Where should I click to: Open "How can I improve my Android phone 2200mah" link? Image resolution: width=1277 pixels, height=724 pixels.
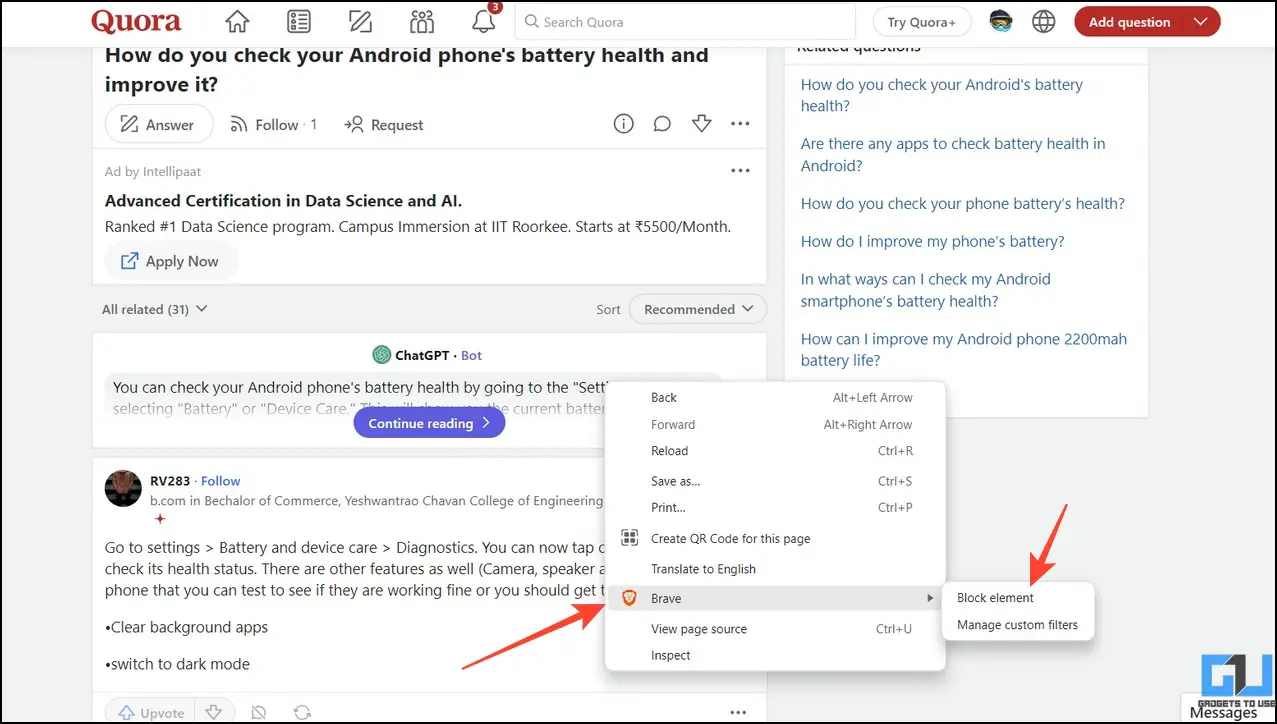tap(964, 350)
